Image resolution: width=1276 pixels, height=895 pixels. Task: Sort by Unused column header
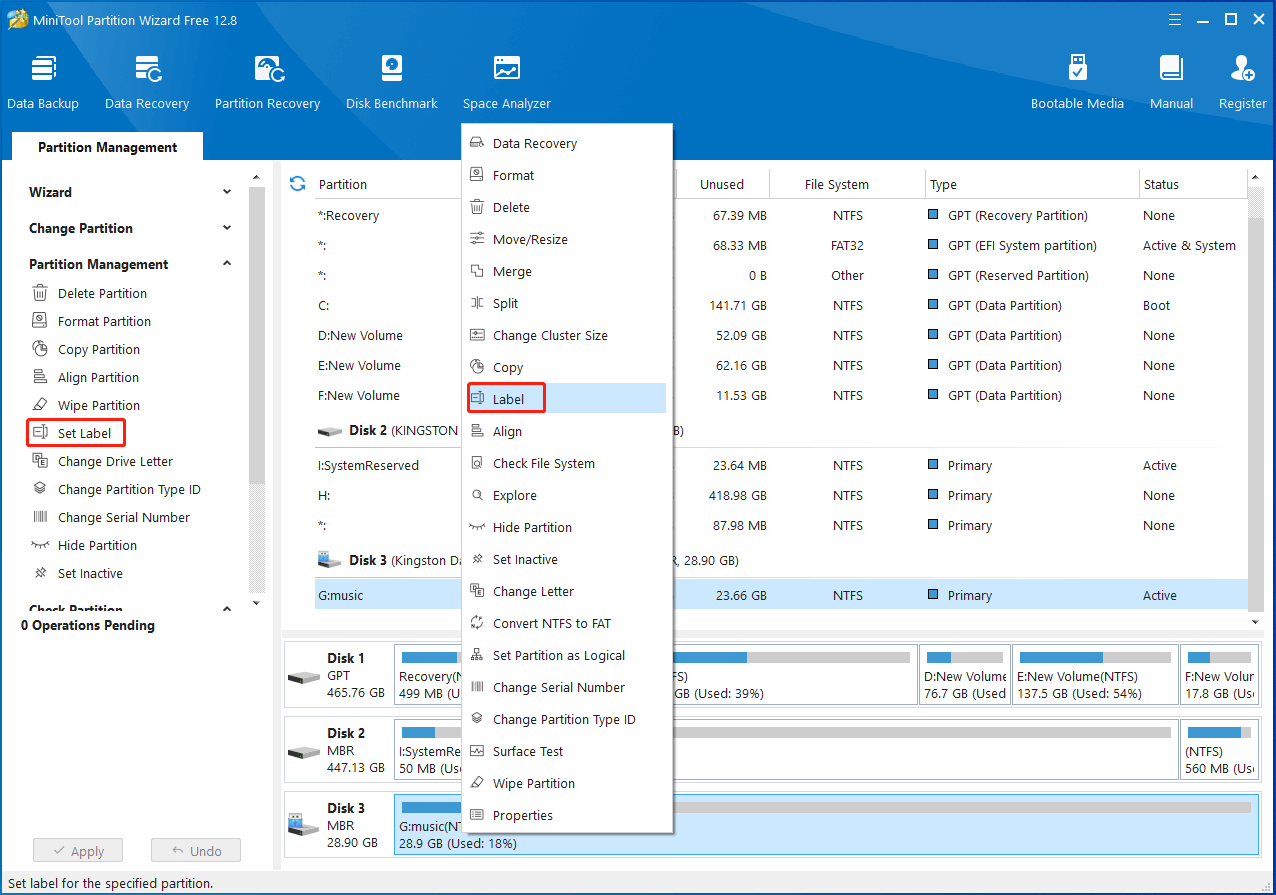point(722,184)
